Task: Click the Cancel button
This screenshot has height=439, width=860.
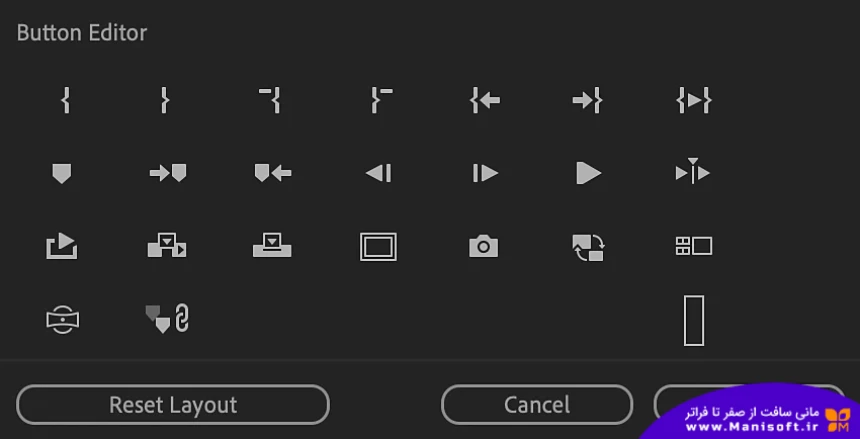Action: coord(537,405)
